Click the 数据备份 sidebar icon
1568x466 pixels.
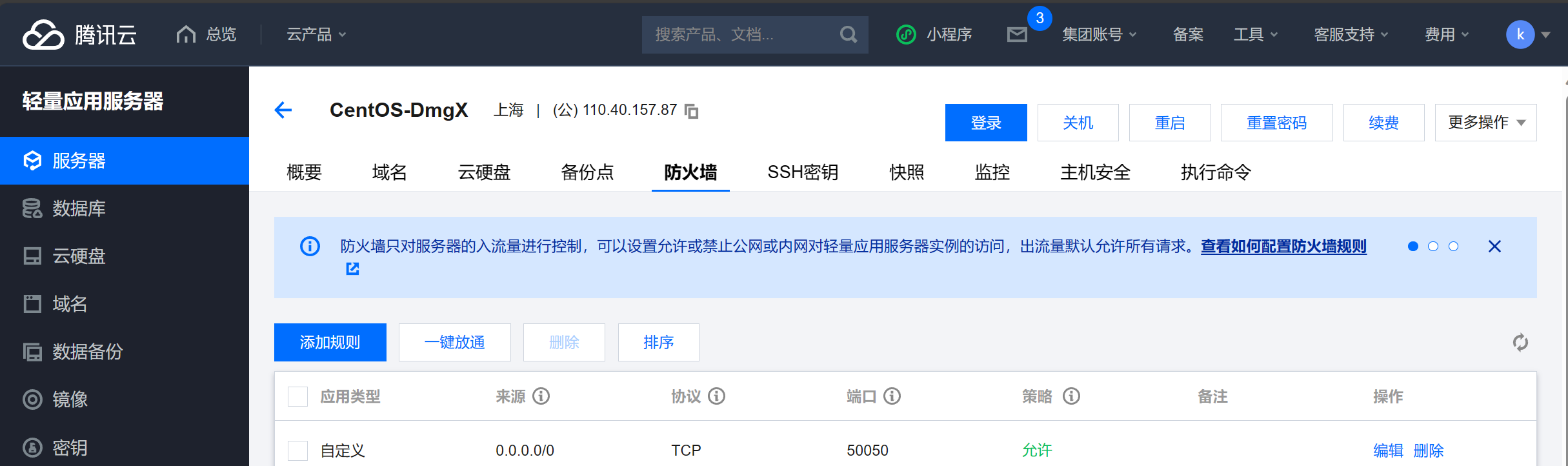[32, 352]
